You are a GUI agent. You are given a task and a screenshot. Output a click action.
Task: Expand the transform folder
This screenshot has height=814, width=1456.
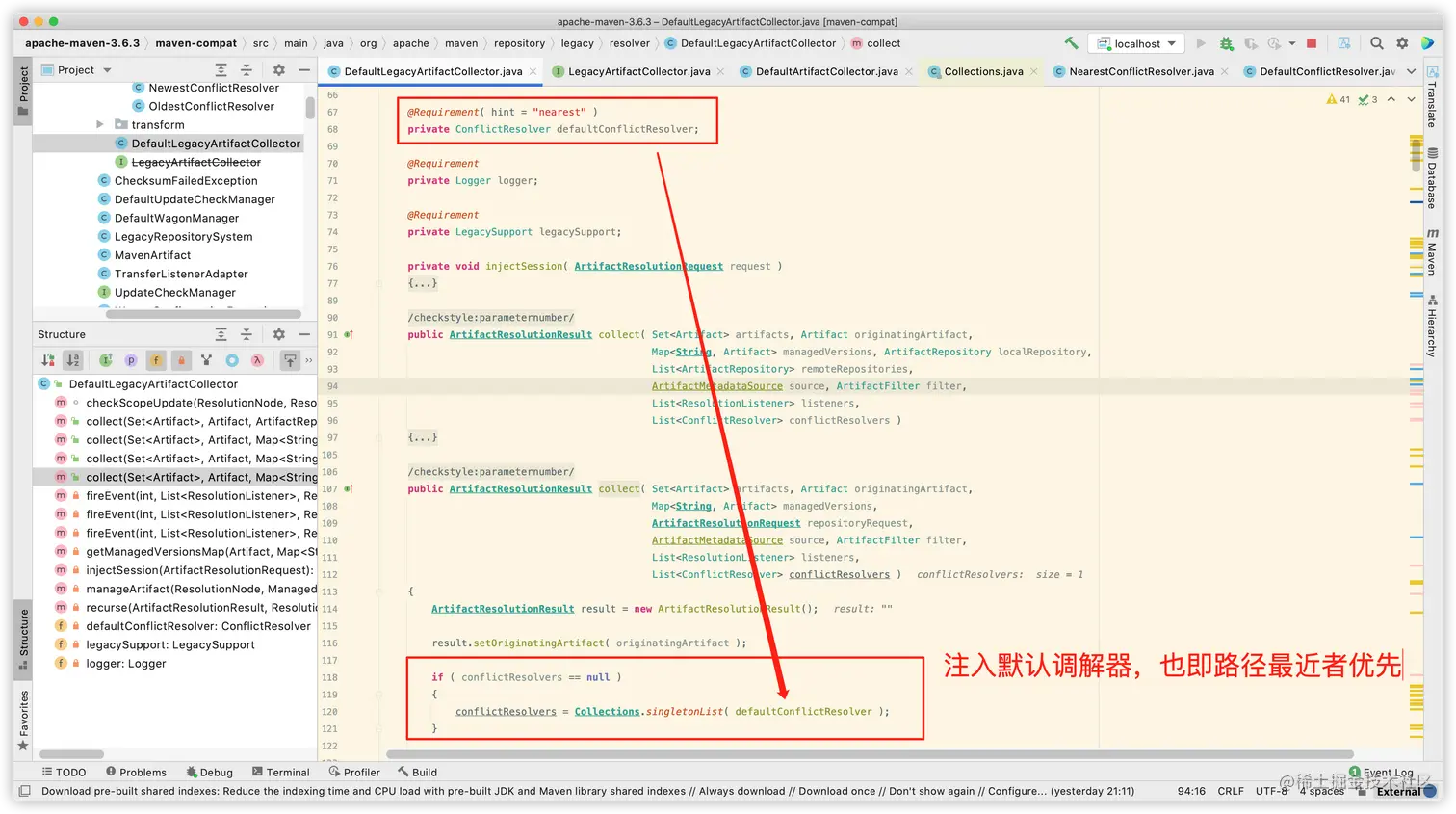99,124
